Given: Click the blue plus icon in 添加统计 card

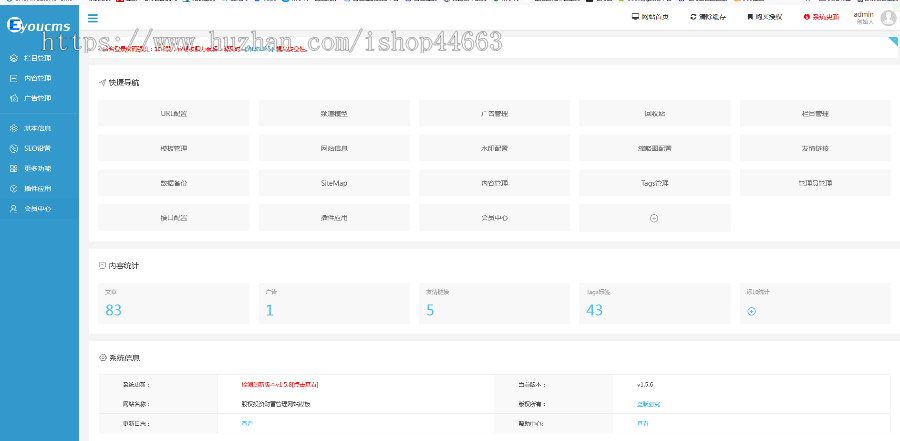Looking at the screenshot, I should click(751, 311).
